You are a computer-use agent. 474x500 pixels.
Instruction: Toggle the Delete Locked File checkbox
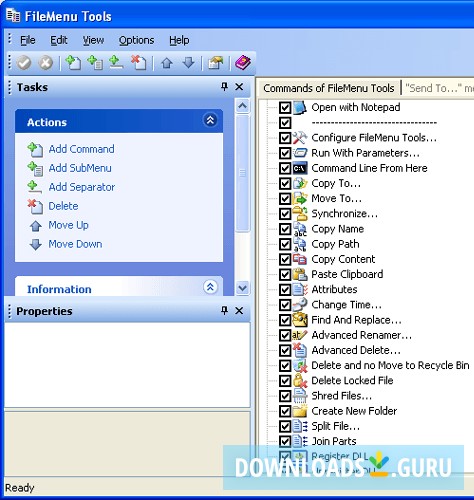click(285, 381)
